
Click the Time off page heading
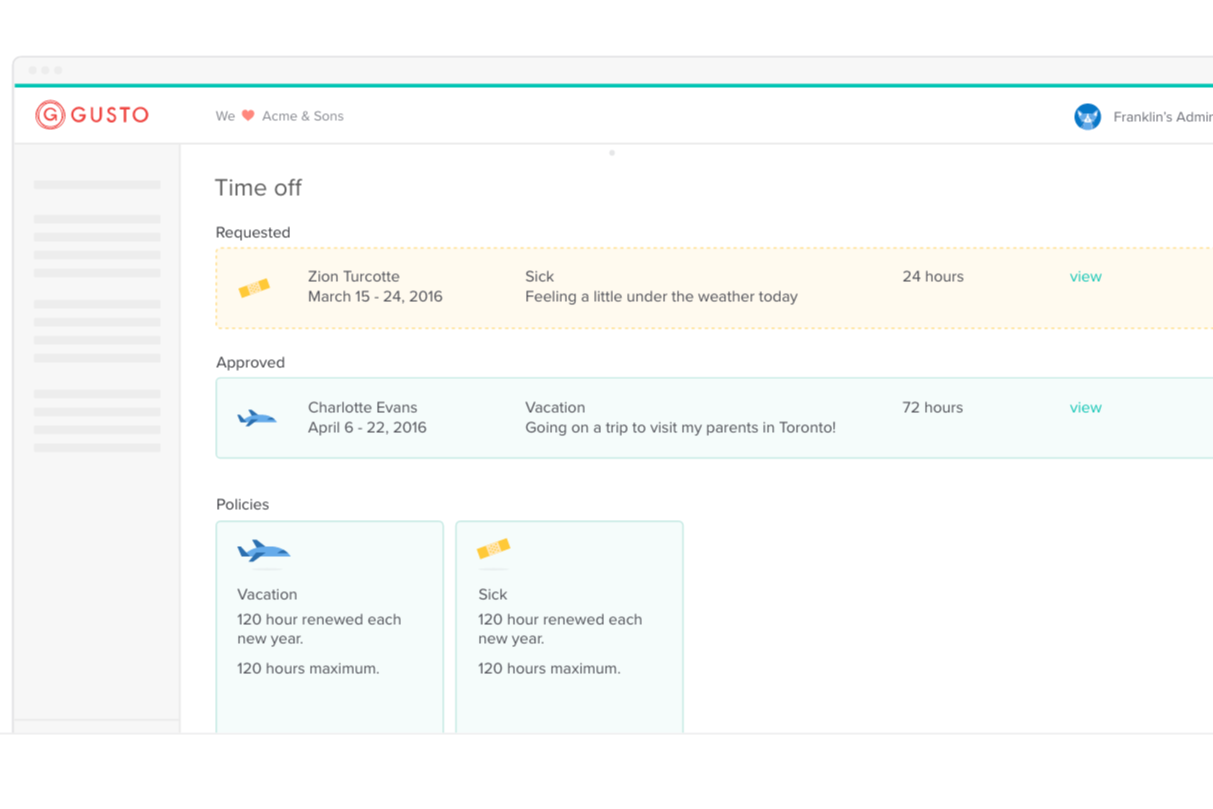pyautogui.click(x=258, y=188)
